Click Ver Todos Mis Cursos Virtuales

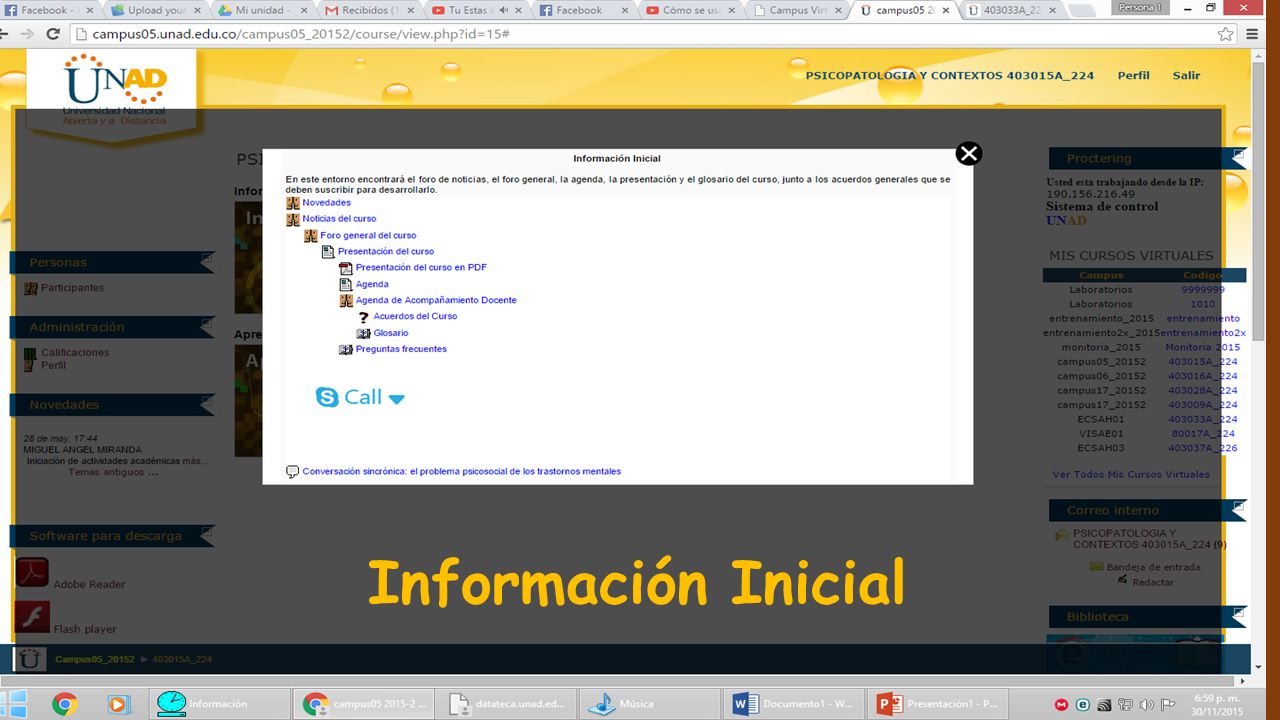pos(1131,475)
